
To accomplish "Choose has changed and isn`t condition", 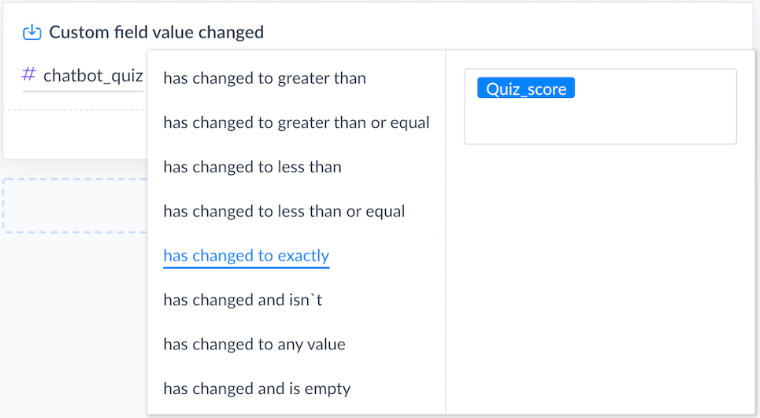I will pos(242,300).
